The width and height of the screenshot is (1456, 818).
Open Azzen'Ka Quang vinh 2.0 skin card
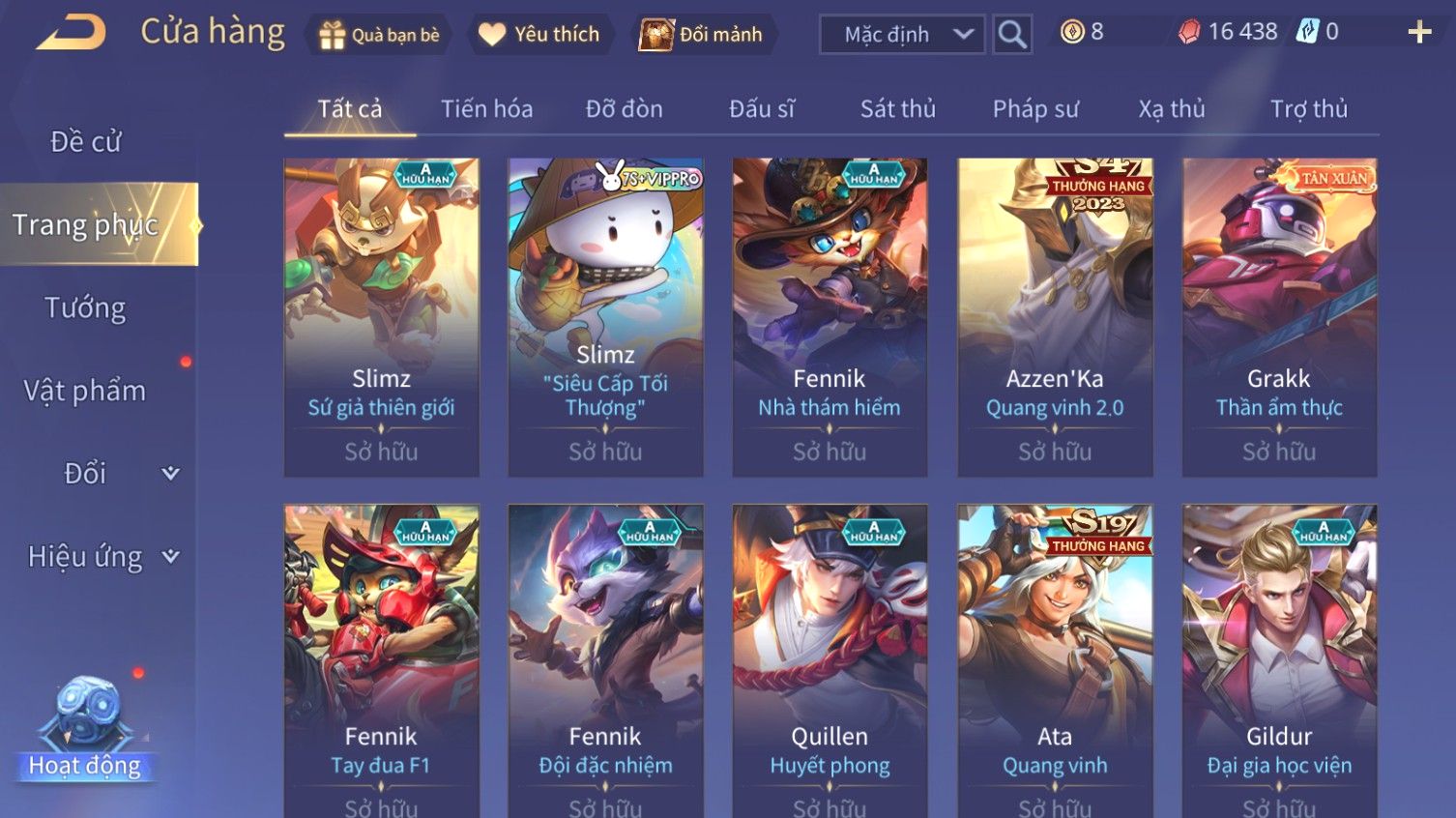[x=1055, y=317]
